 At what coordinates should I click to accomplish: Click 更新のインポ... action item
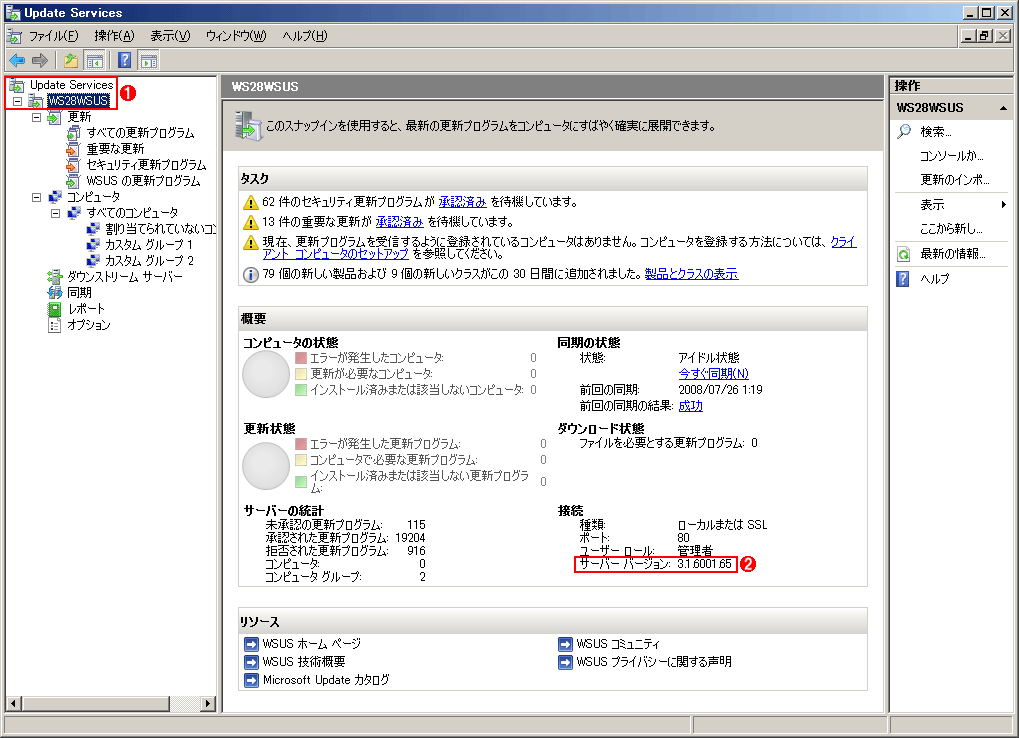(x=955, y=180)
